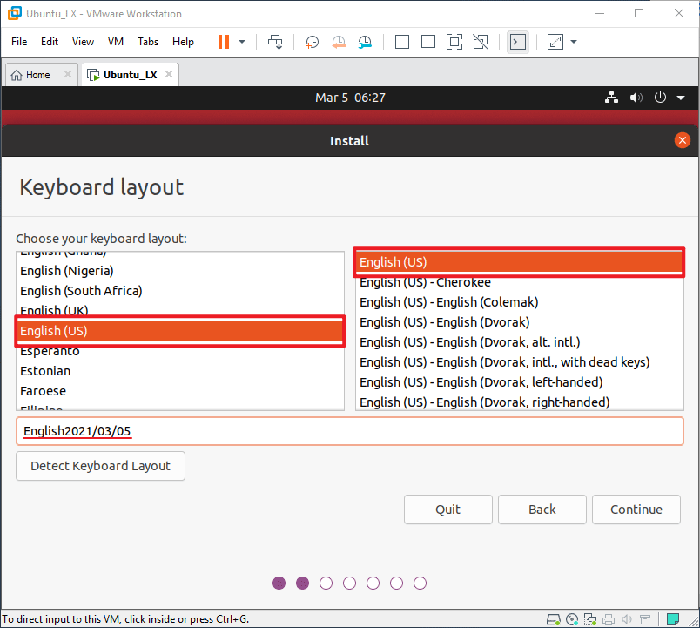Viewport: 700px width, 628px height.
Task: Open the Edit menu
Action: [50, 42]
